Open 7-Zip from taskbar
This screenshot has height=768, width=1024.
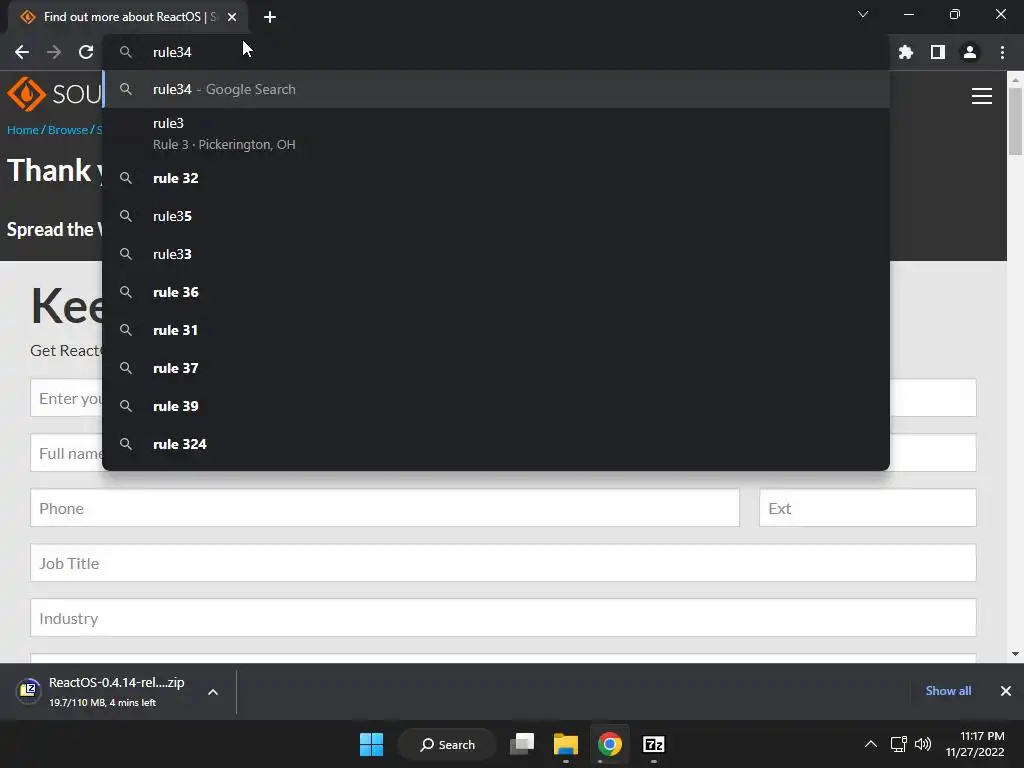pos(654,744)
